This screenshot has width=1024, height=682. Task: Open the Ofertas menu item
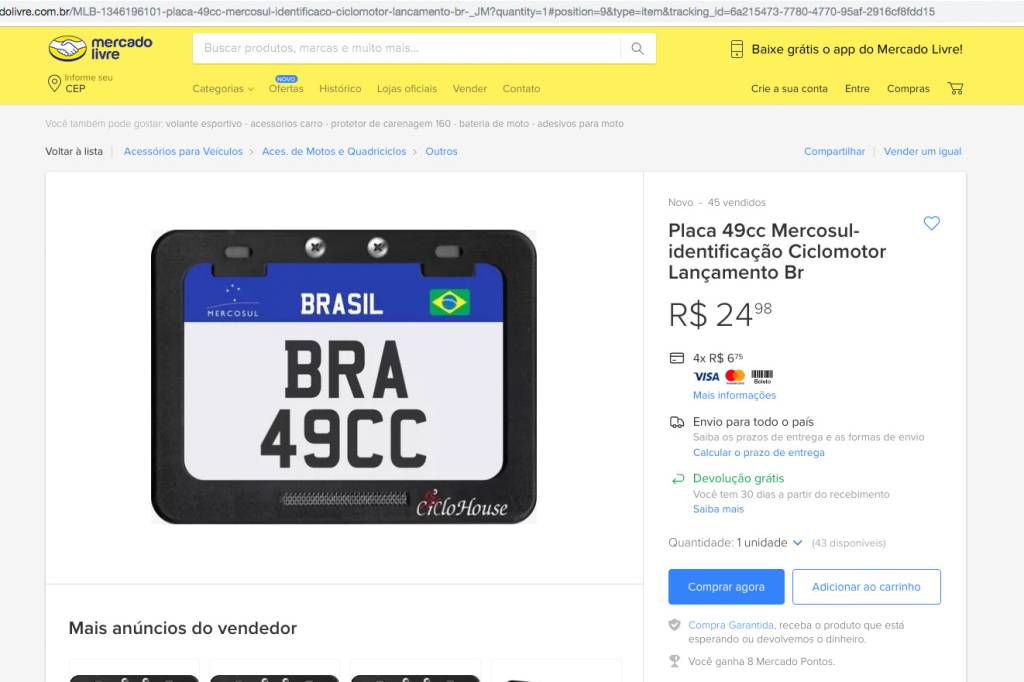(x=286, y=89)
